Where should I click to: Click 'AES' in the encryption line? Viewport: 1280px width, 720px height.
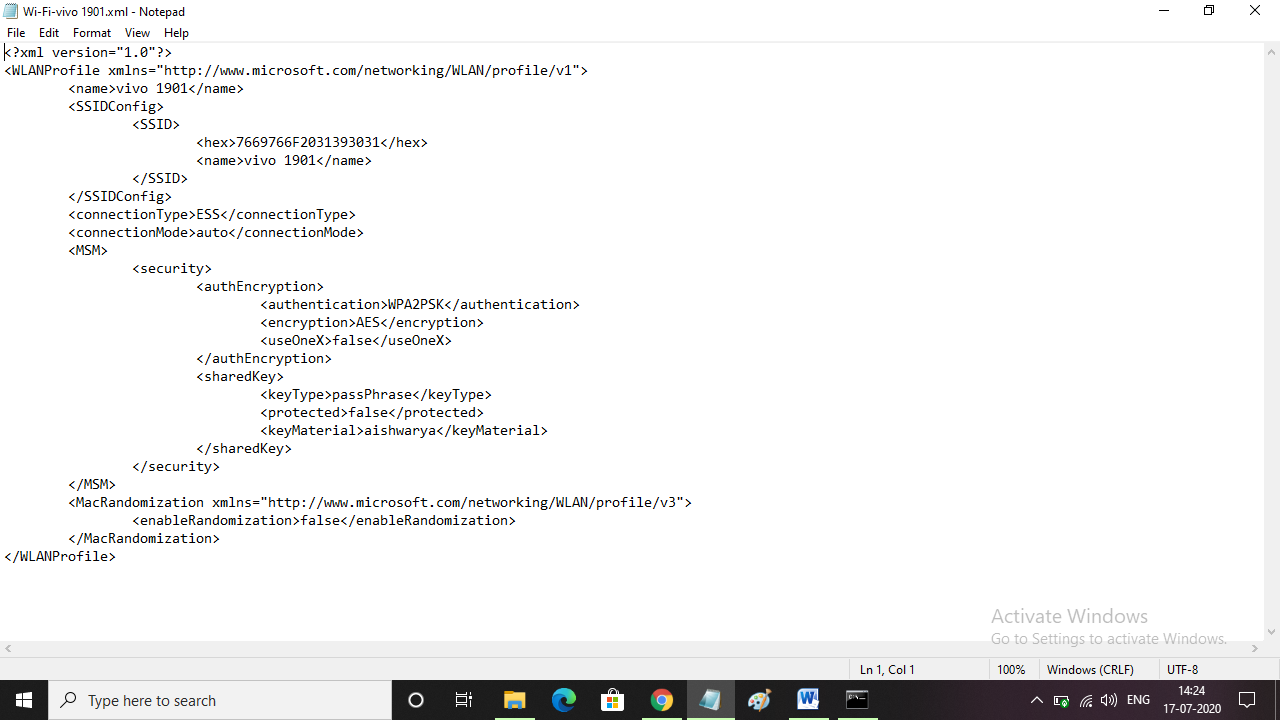[x=368, y=322]
